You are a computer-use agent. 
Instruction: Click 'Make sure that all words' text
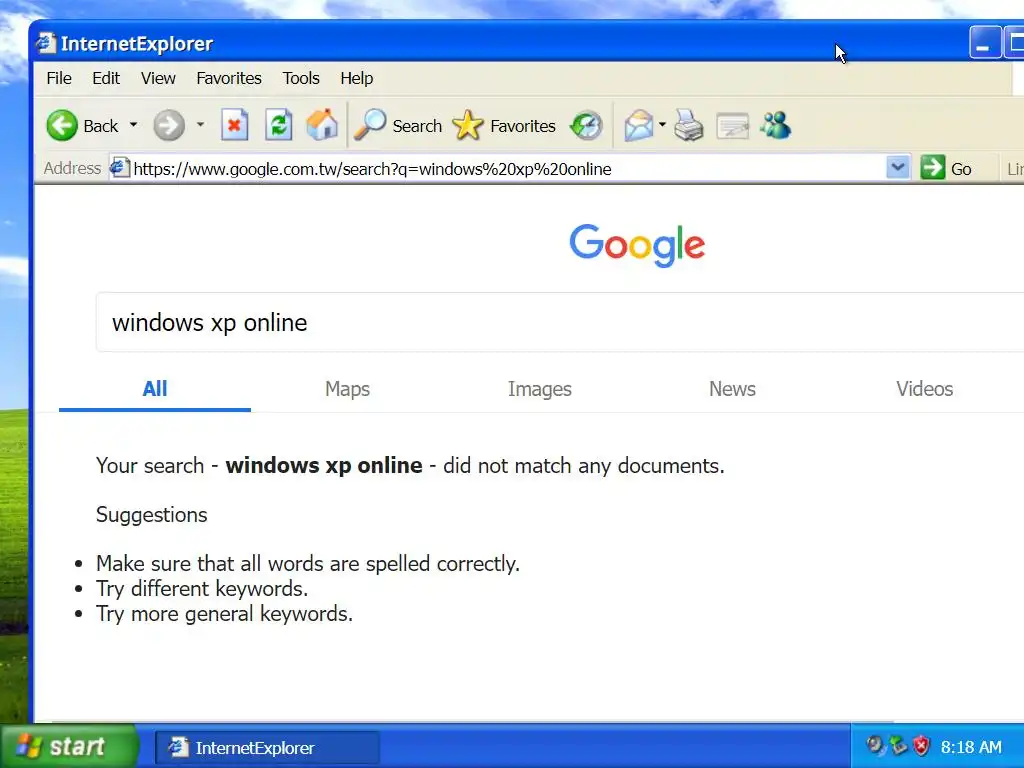[212, 564]
